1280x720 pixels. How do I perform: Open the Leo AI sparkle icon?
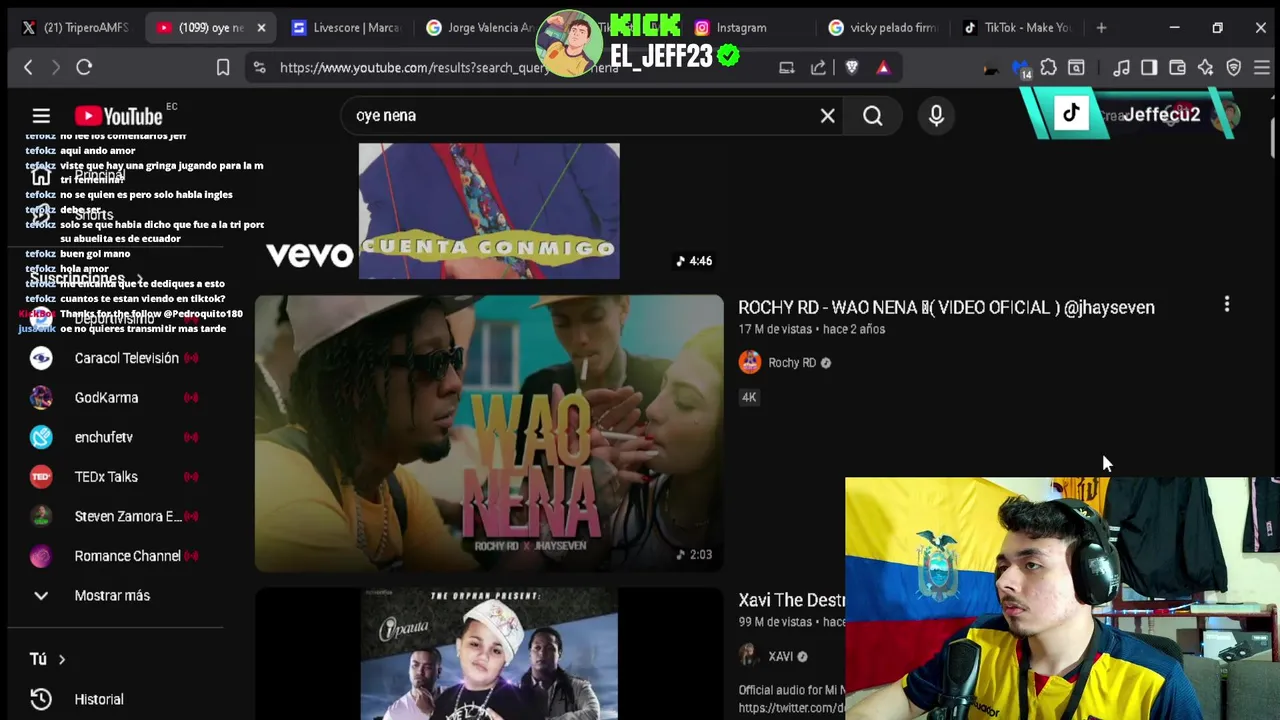pos(1205,67)
